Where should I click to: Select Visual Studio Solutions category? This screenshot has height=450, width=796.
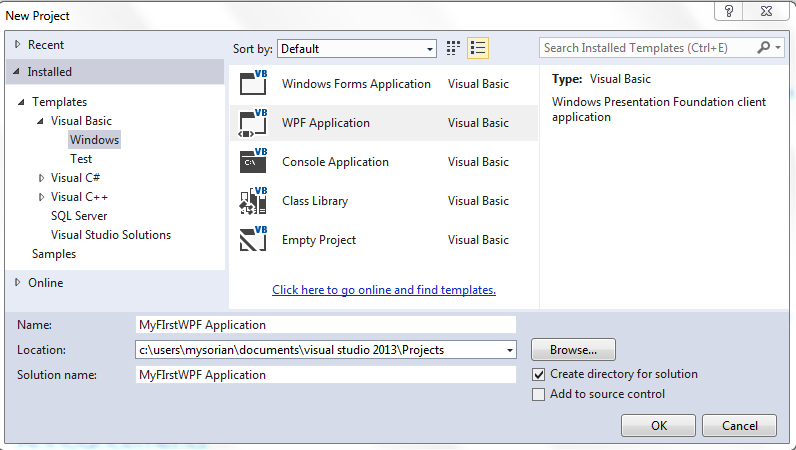(x=111, y=235)
